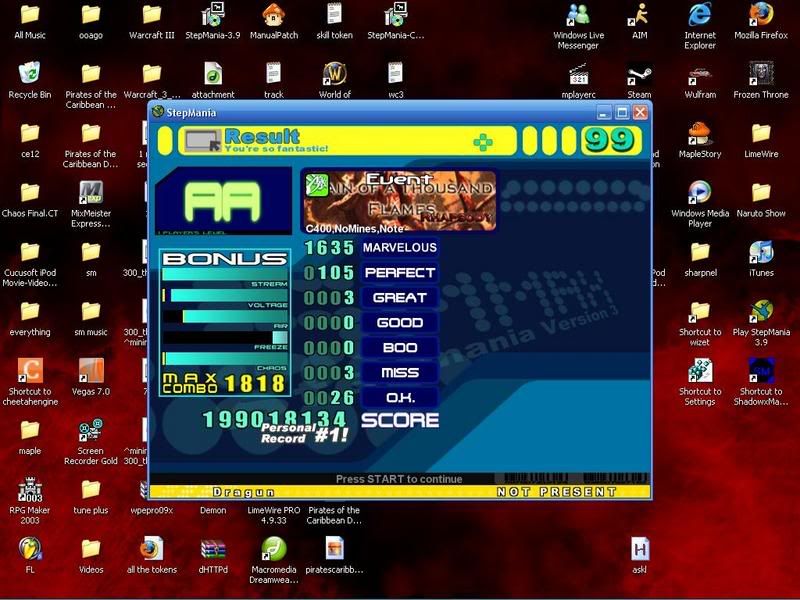Click the song banner image in results
Viewport: 800px width, 600px height.
pyautogui.click(x=399, y=198)
